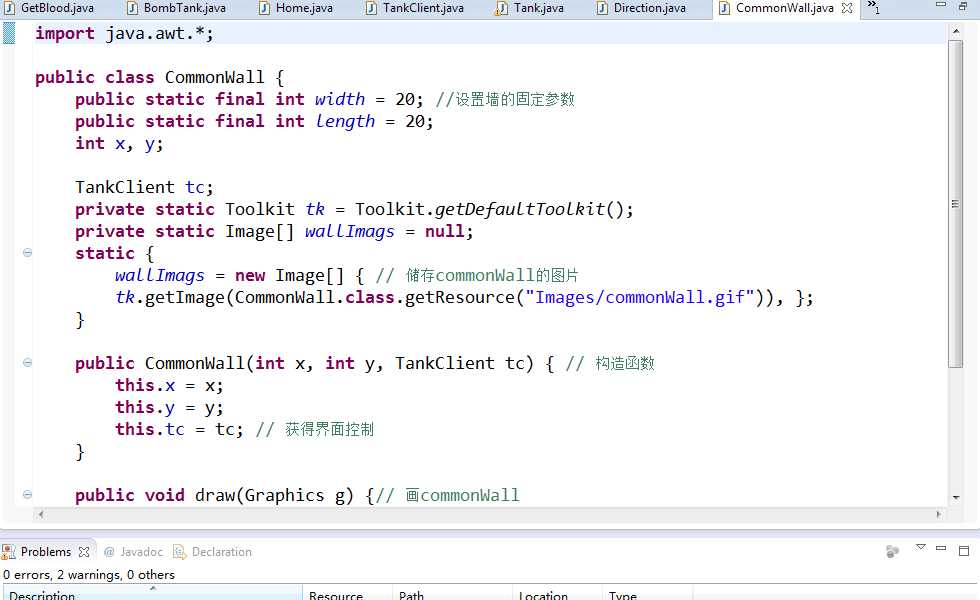The height and width of the screenshot is (600, 980).
Task: Minimize the editor area
Action: click(x=941, y=5)
